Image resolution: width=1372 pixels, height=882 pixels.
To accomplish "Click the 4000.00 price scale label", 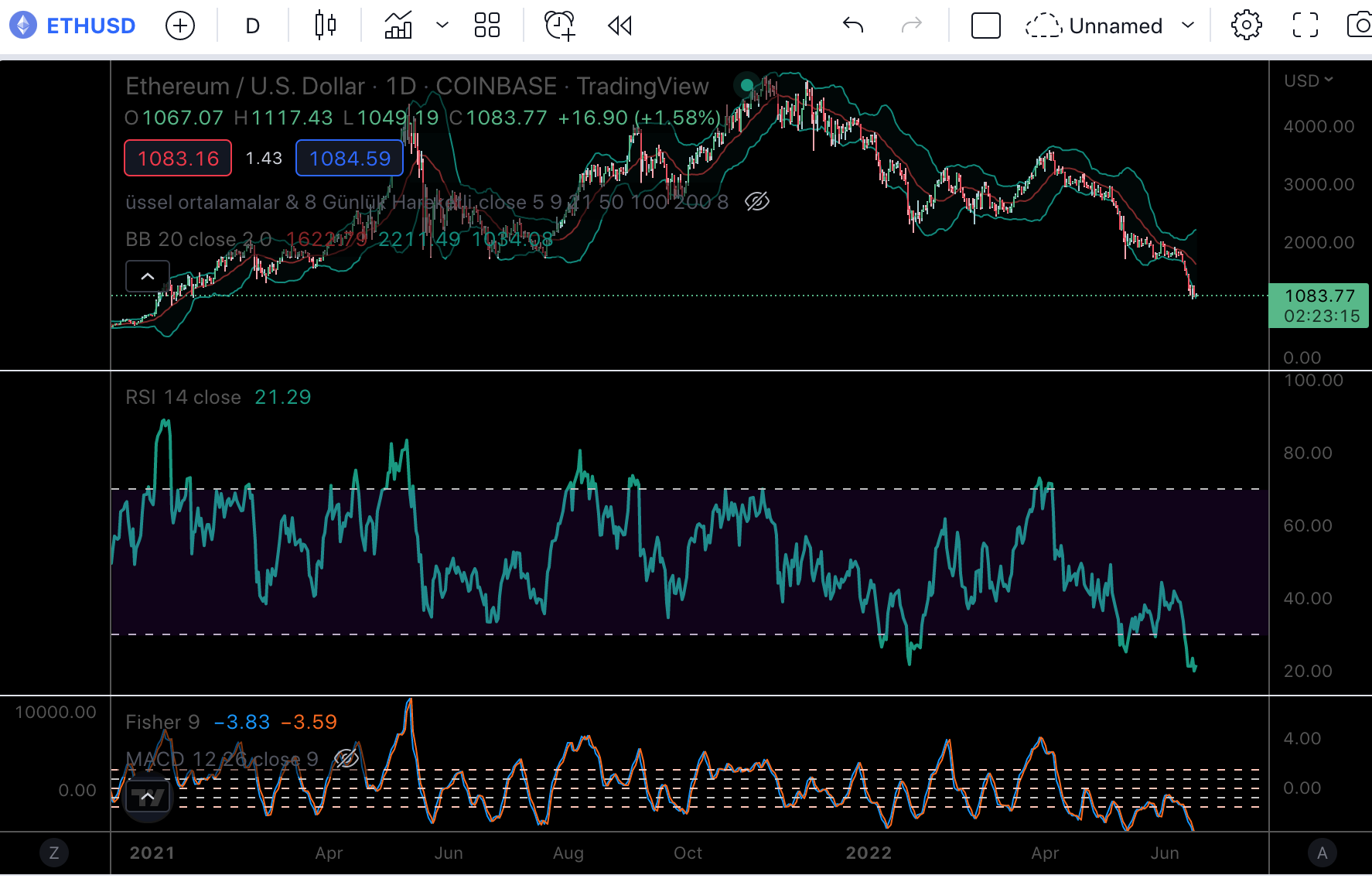I will pos(1319,126).
